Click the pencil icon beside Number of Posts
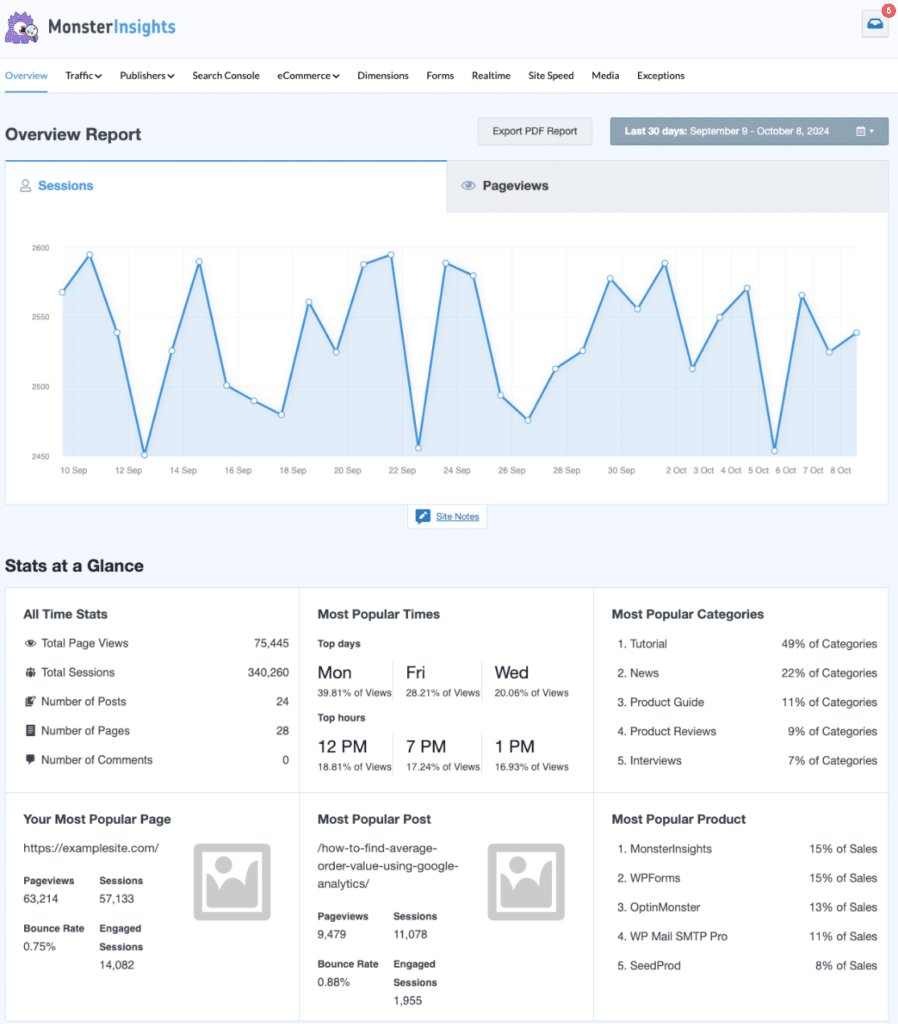The image size is (898, 1024). tap(29, 701)
